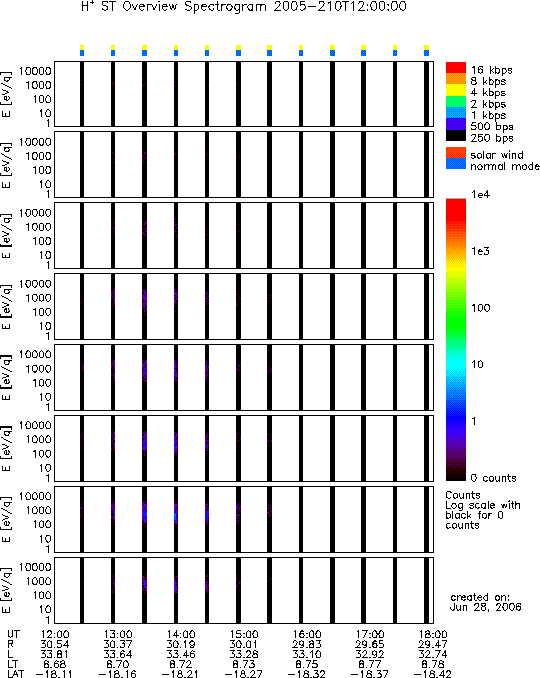This screenshot has height=678, width=540.
Task: Click the blue 1 kbps legend swatch
Action: (x=456, y=113)
